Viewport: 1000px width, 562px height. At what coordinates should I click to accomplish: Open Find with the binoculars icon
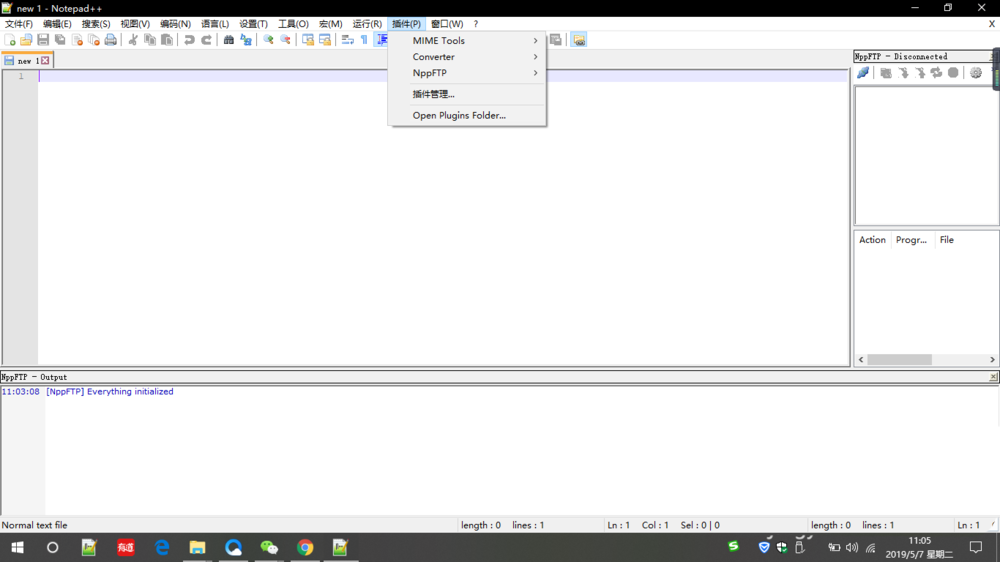point(228,40)
